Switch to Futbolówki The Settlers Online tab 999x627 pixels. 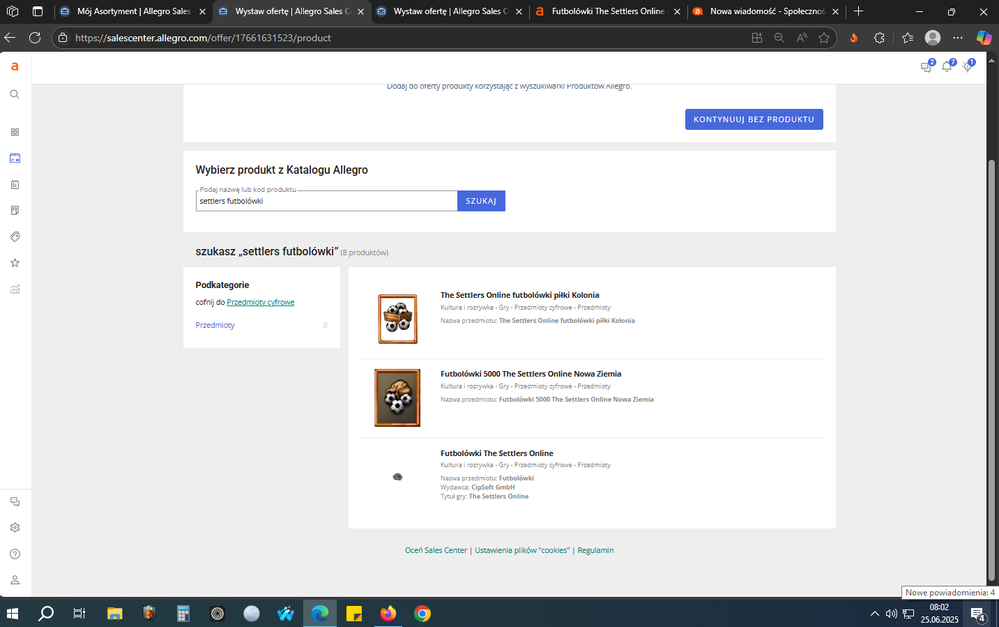607,11
